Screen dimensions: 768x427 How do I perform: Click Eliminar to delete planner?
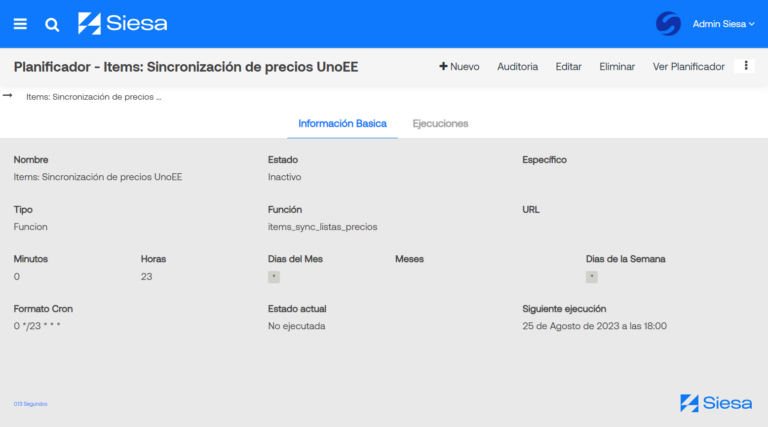(617, 67)
